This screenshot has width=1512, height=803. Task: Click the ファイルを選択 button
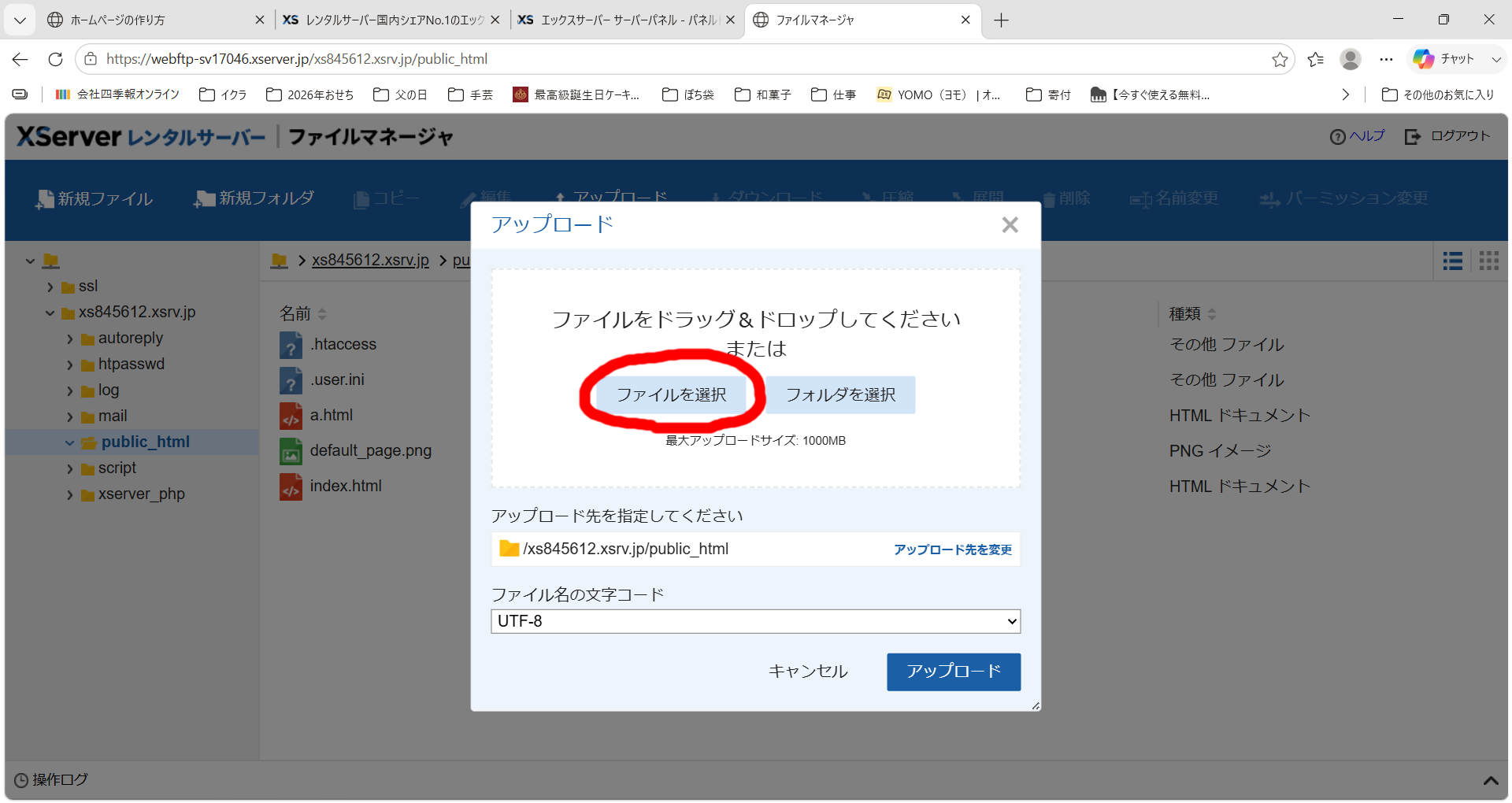[671, 394]
